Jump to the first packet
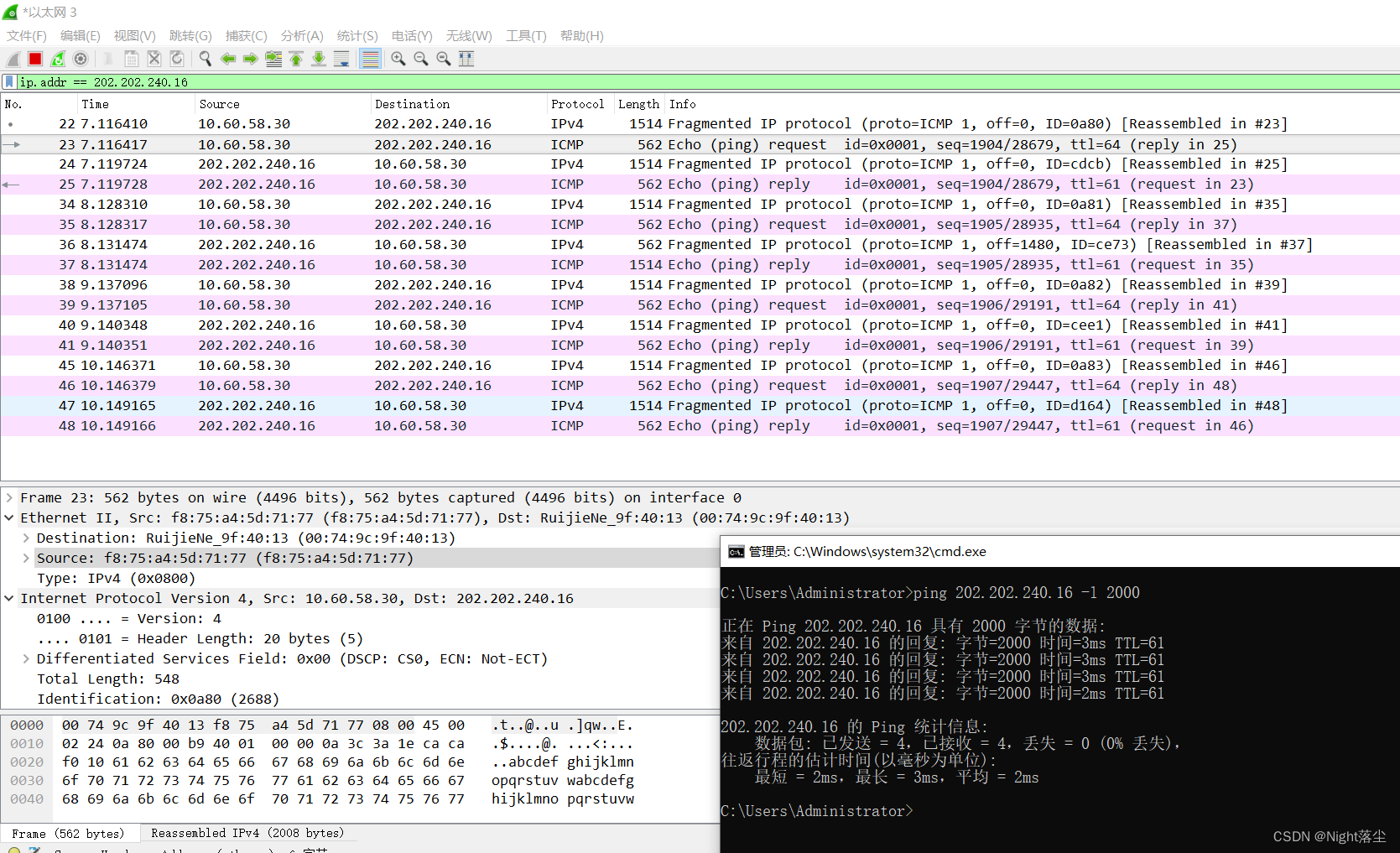 296,59
